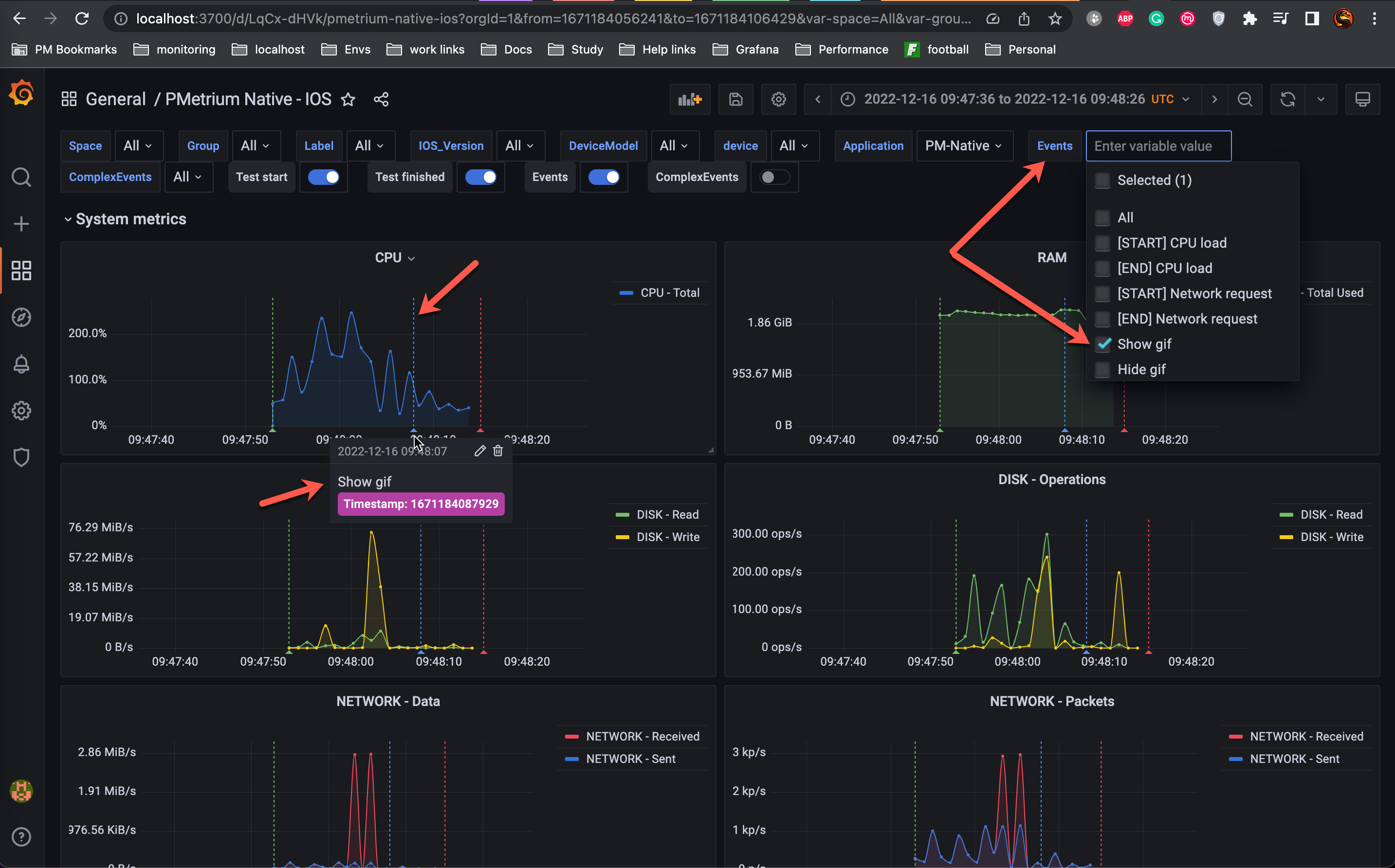The height and width of the screenshot is (868, 1395).
Task: Click the Create plus icon in sidebar
Action: [x=21, y=224]
